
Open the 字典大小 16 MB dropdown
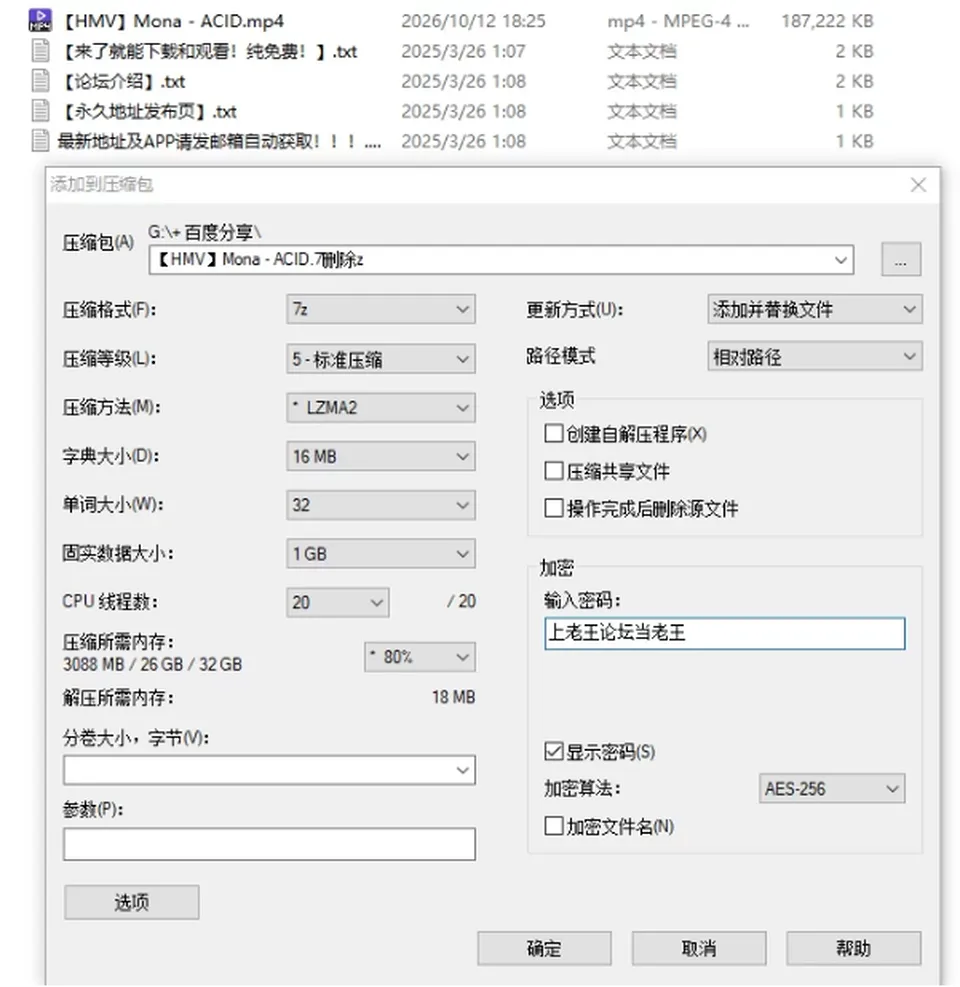tap(381, 456)
